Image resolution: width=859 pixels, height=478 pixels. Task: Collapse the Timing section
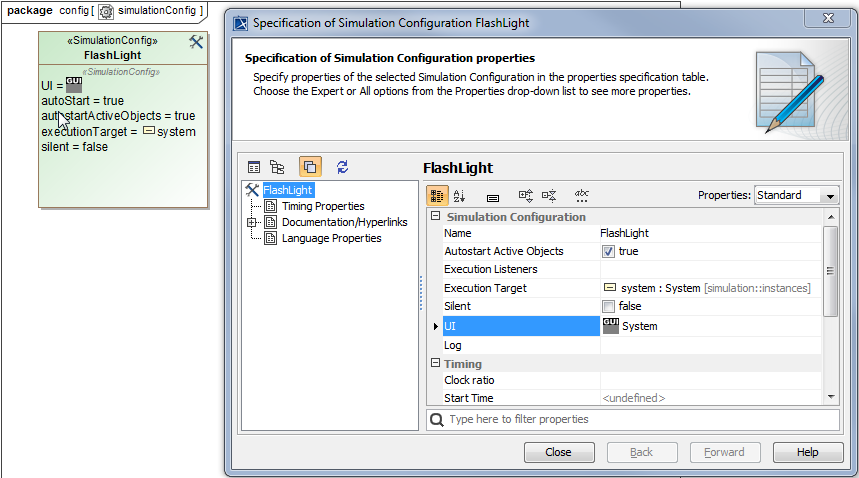436,363
